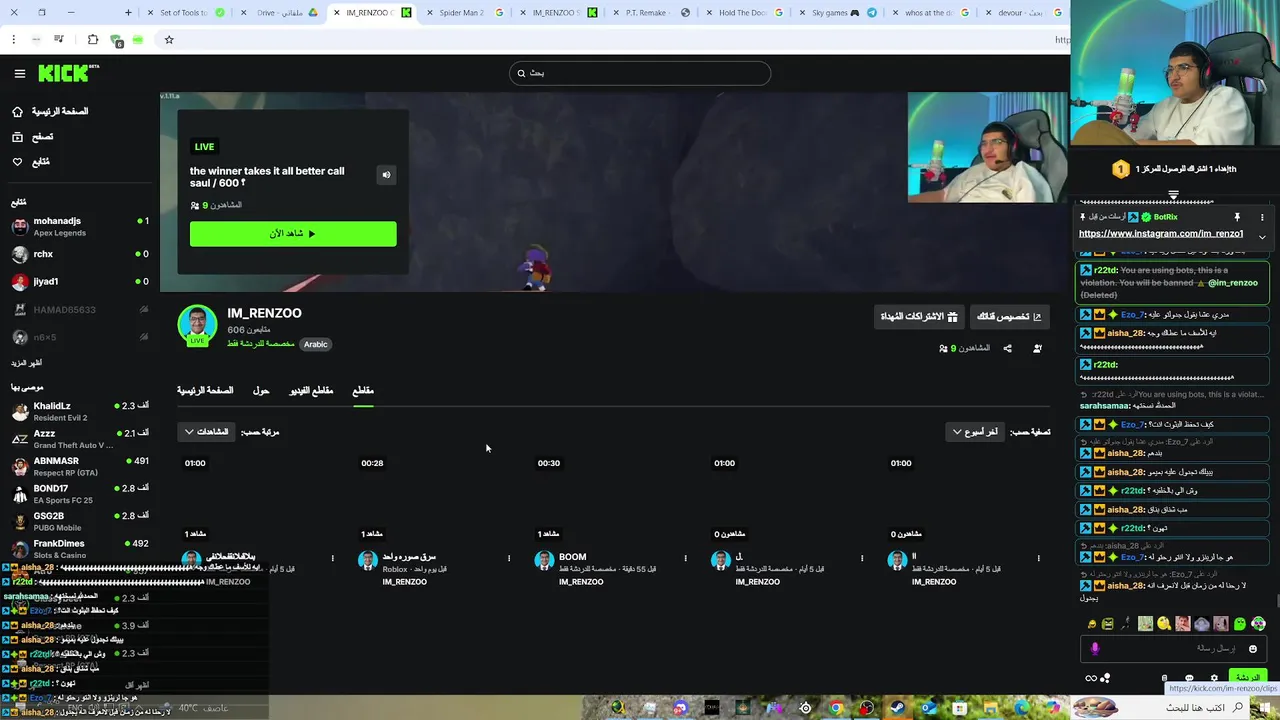Open the chat settings gear icon
1280x720 pixels.
click(1214, 678)
